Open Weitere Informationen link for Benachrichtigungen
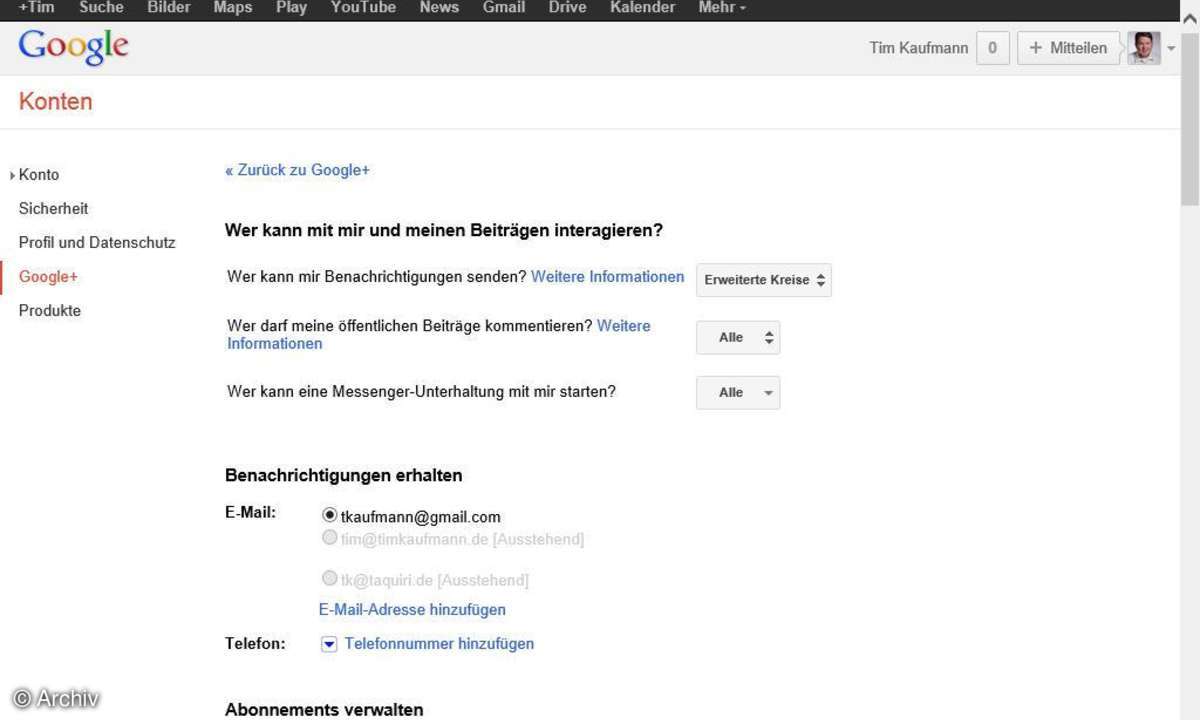Image resolution: width=1200 pixels, height=720 pixels. [608, 277]
